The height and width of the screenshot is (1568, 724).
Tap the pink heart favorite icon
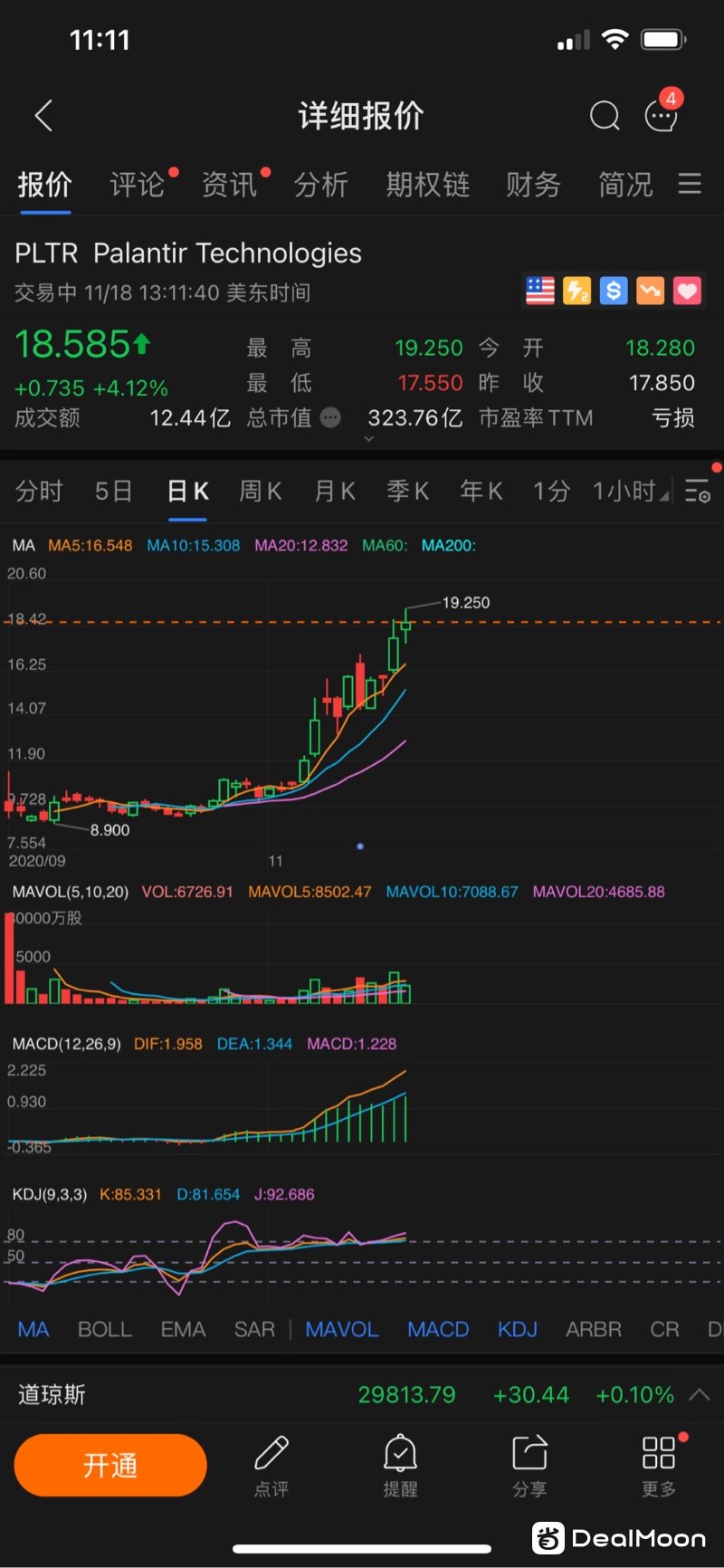pos(687,291)
